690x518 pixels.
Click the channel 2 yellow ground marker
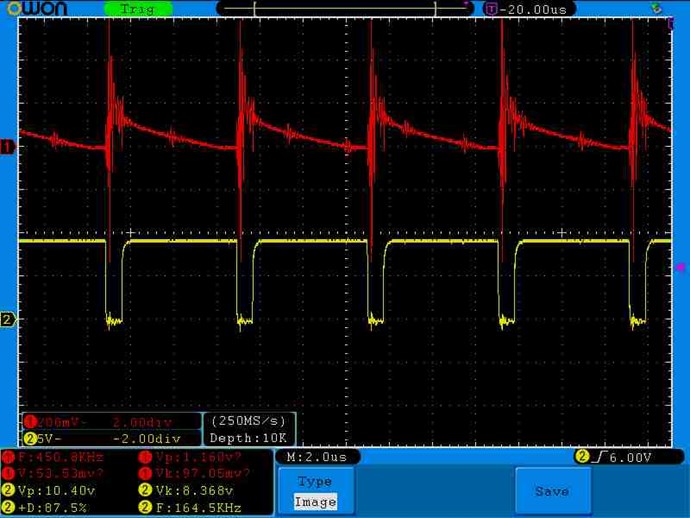coord(7,320)
